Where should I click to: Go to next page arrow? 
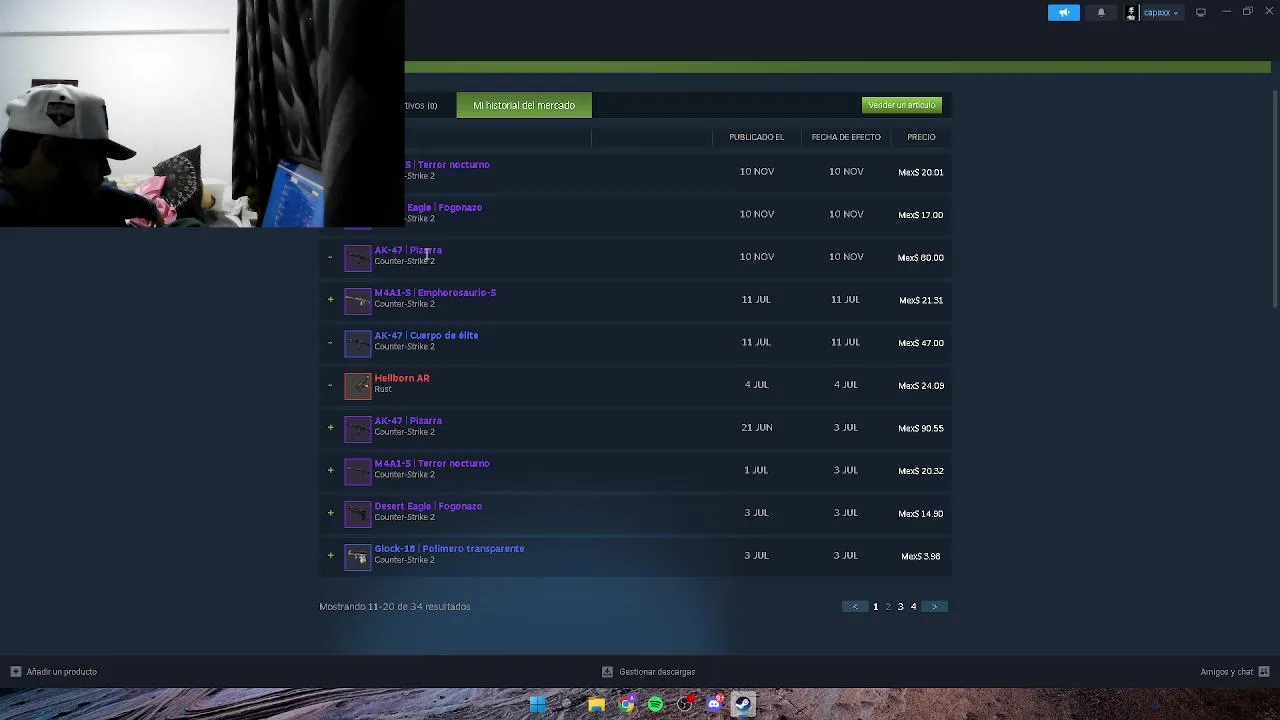click(934, 607)
